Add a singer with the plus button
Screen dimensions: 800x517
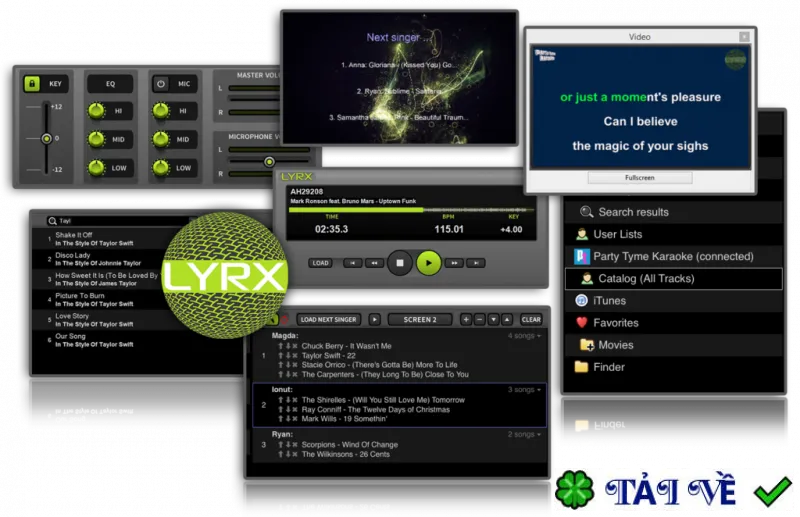466,319
